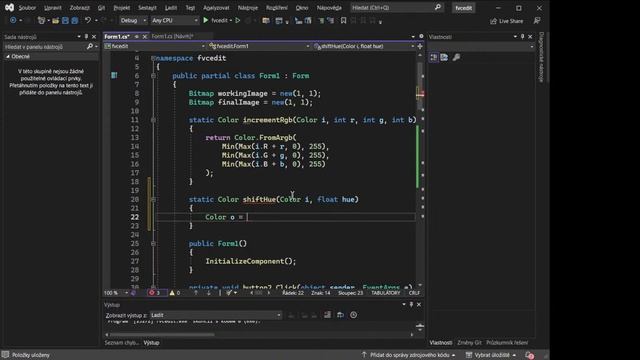This screenshot has height=360, width=640.
Task: Pin the Vlastnosti panel
Action: (x=522, y=37)
